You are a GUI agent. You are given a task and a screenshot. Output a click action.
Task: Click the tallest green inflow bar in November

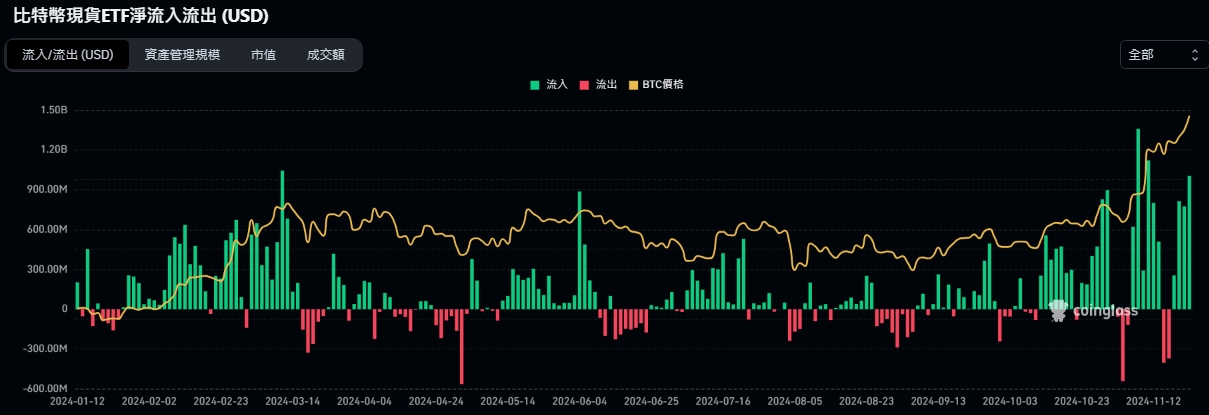click(1138, 218)
